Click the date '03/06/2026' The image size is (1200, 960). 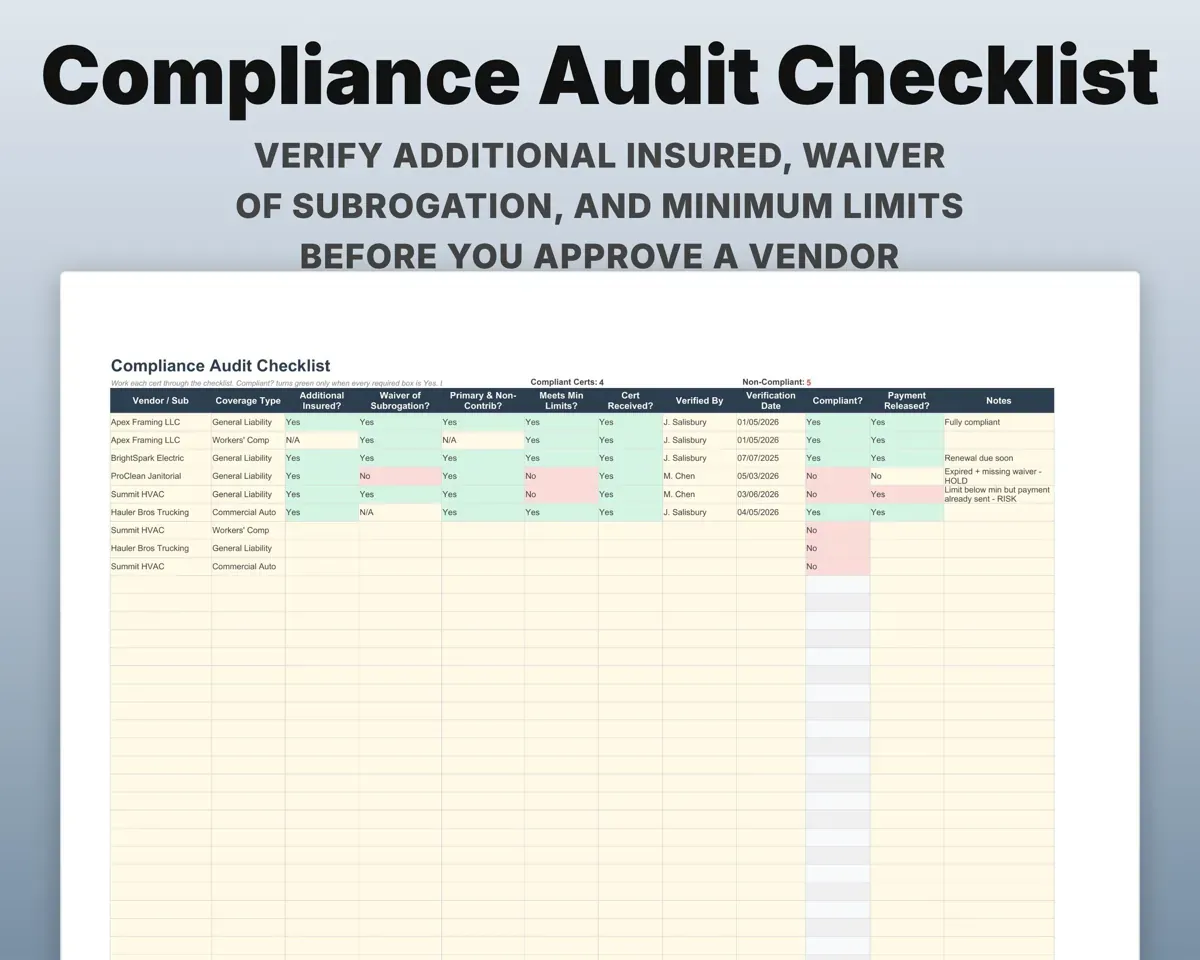(771, 494)
